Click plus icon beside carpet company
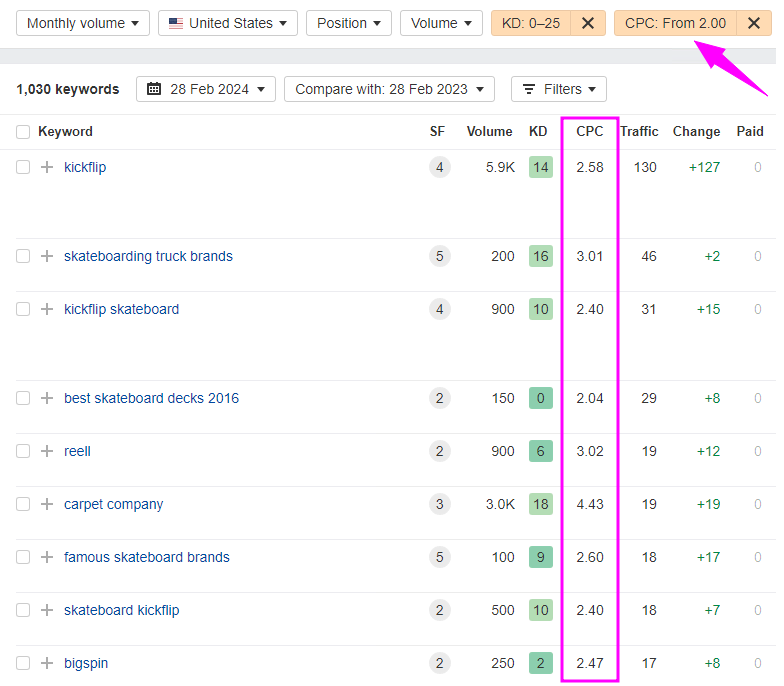Screen dimensions: 784x686 pyautogui.click(x=46, y=504)
